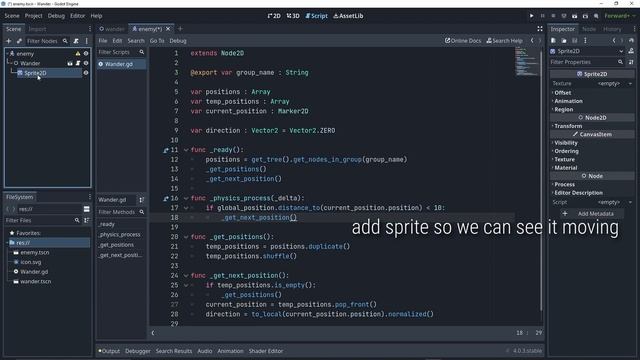
Task: Attach script icon in Scene dock toolbar
Action: pyautogui.click(x=76, y=41)
